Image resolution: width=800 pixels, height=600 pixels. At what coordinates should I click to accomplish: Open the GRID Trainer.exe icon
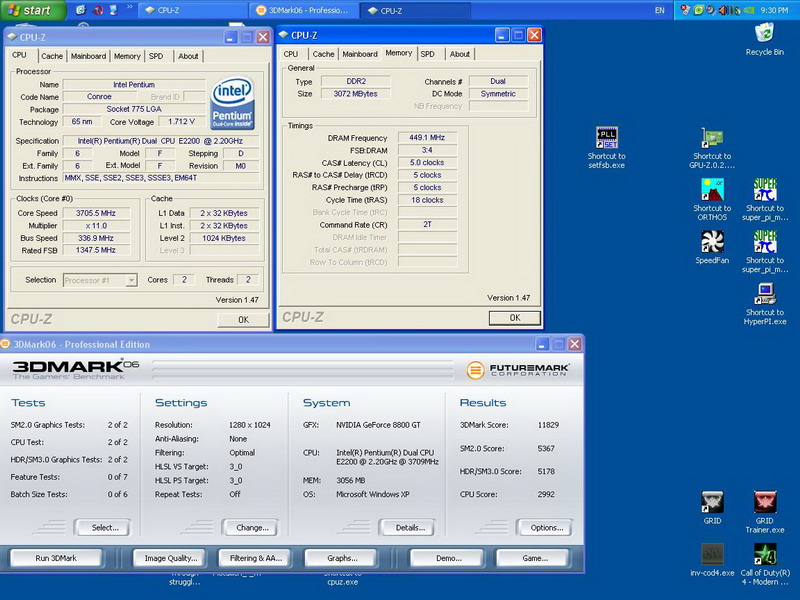click(x=765, y=502)
